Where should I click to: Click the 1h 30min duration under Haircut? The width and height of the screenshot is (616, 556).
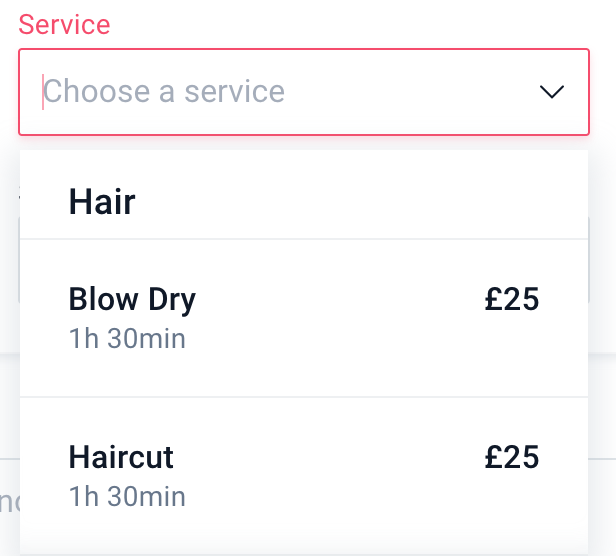point(127,496)
